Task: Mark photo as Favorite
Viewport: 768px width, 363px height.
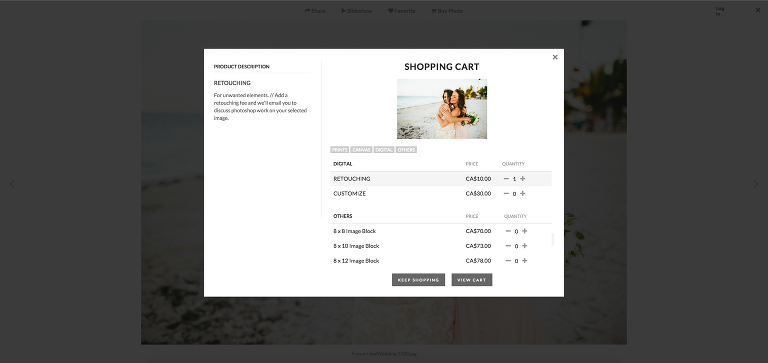Action: 402,11
